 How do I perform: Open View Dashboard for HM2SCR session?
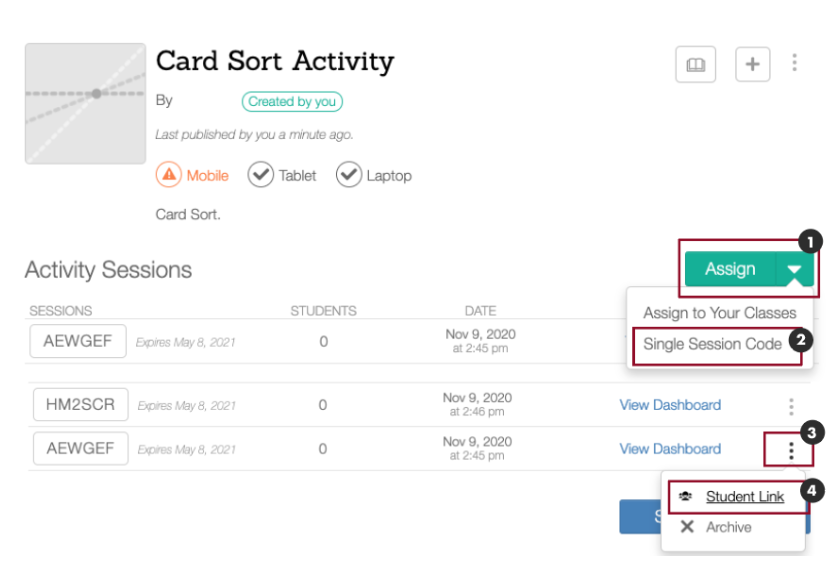(670, 405)
